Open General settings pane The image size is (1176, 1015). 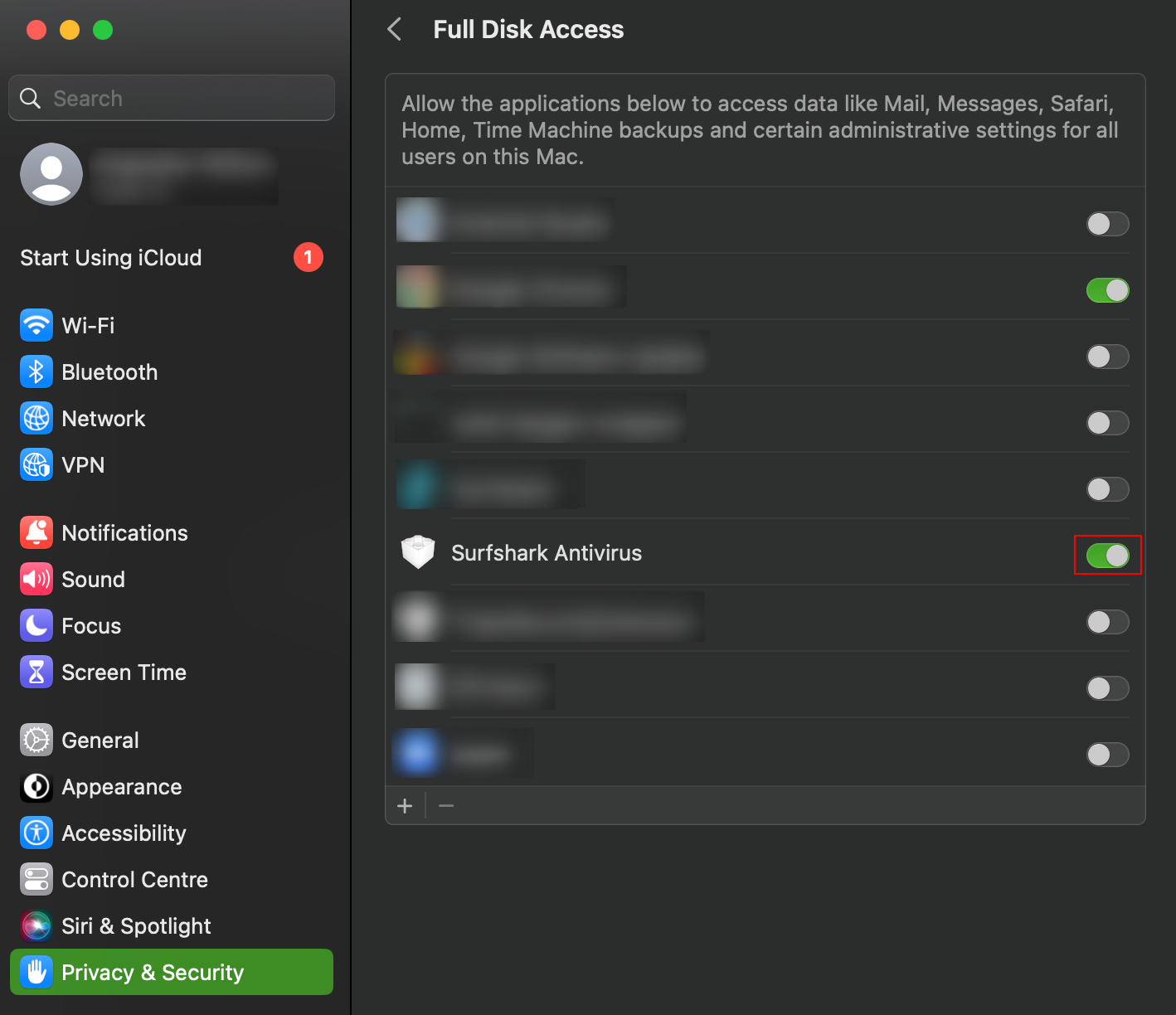pos(100,740)
